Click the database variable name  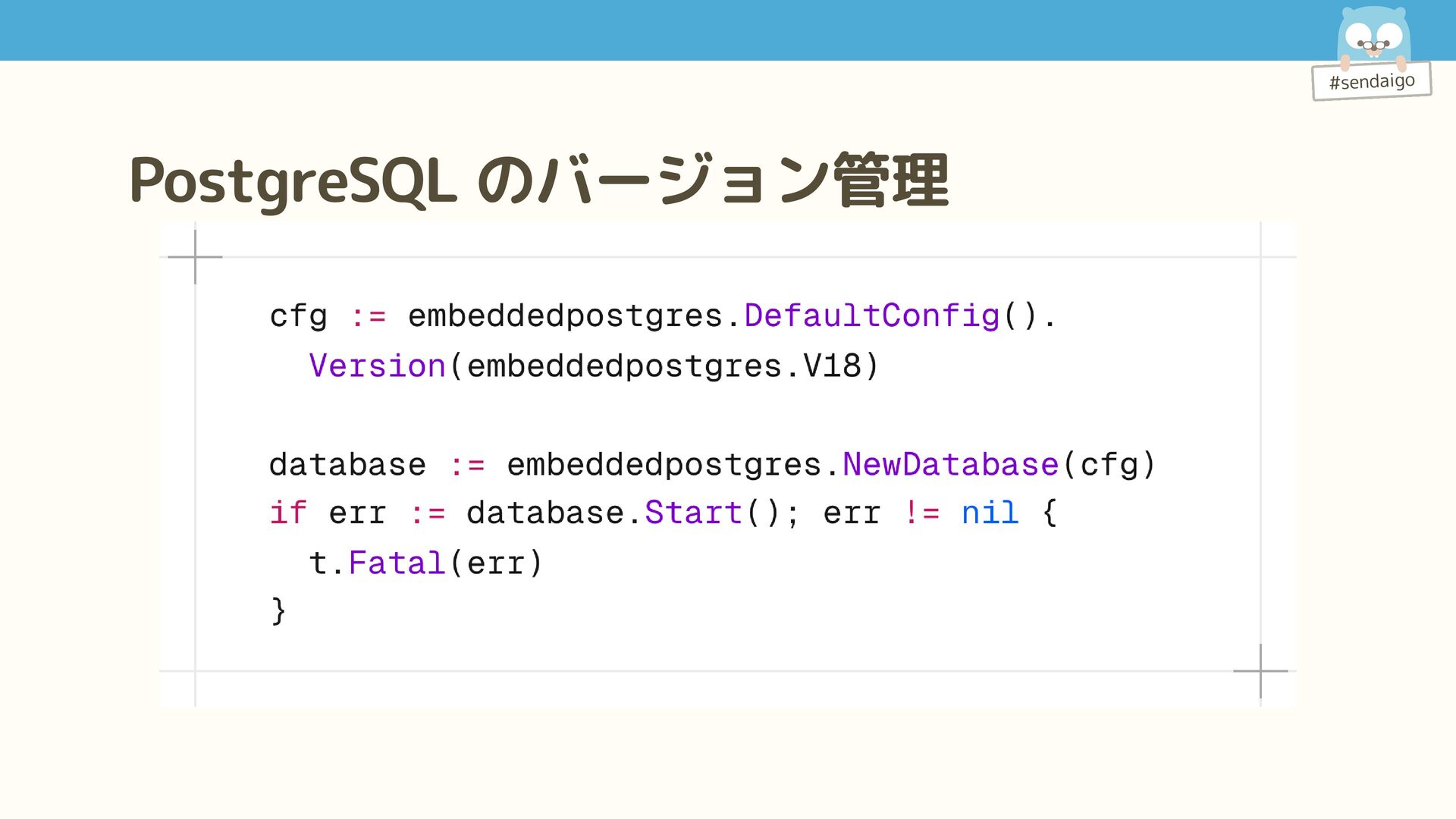[x=347, y=464]
